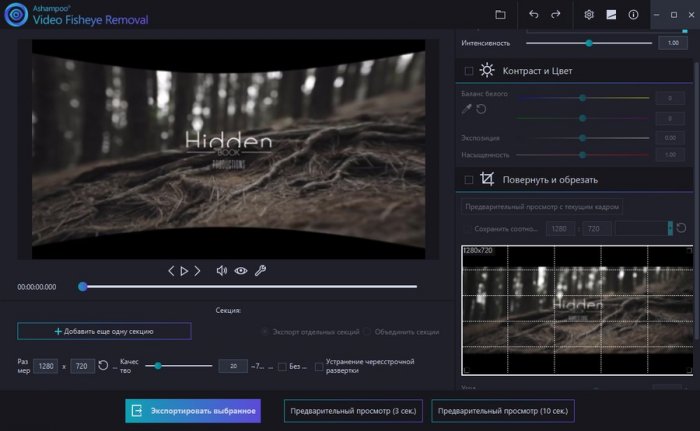The image size is (700, 431).
Task: Click Добавить еще одну секцию button
Action: coord(104,330)
